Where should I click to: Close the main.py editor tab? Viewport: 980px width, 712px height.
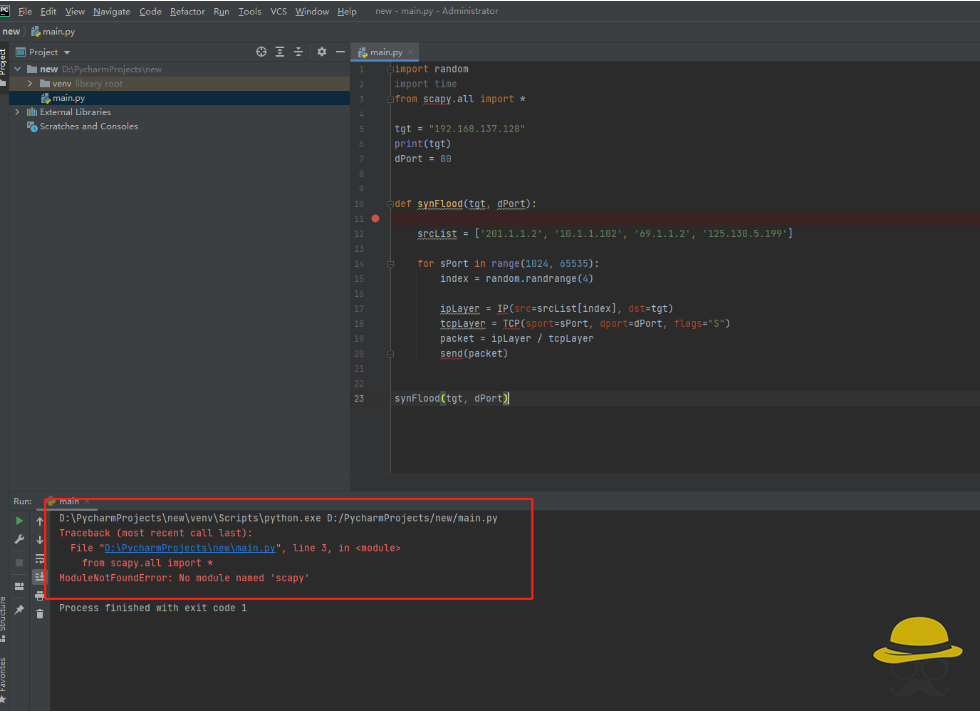coord(411,52)
